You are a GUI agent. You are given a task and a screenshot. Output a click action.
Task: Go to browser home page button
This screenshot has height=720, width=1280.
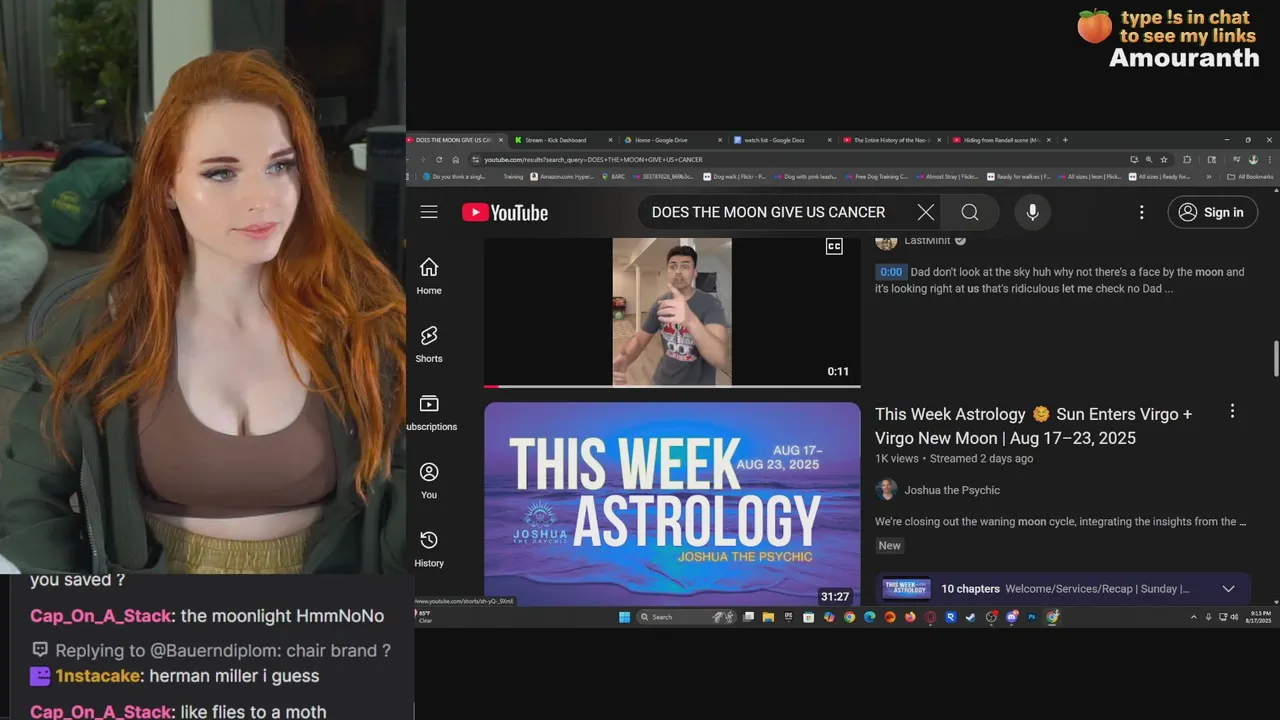[x=456, y=159]
